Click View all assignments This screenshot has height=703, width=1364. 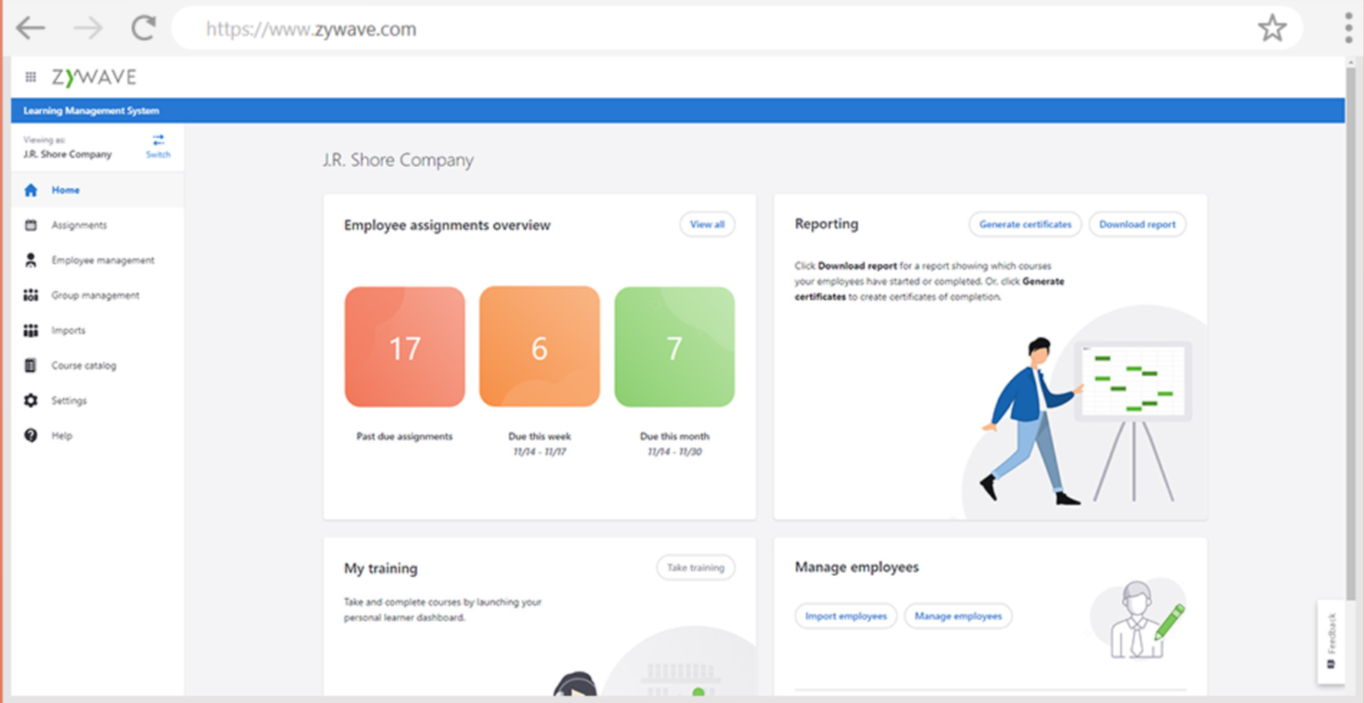[x=707, y=224]
